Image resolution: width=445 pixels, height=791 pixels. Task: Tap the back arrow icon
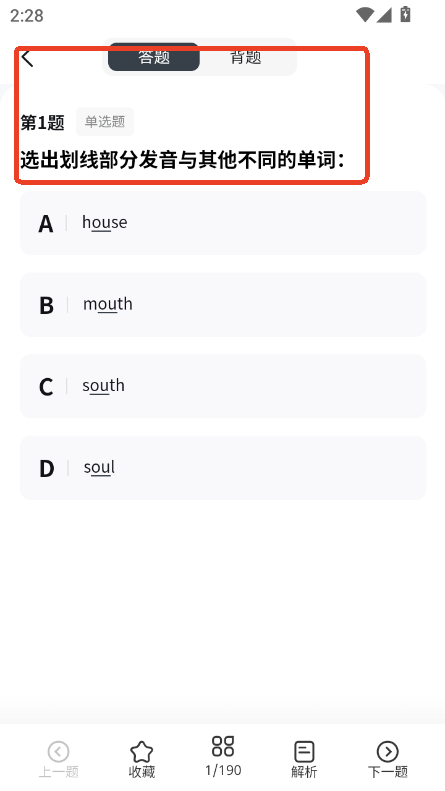[27, 57]
